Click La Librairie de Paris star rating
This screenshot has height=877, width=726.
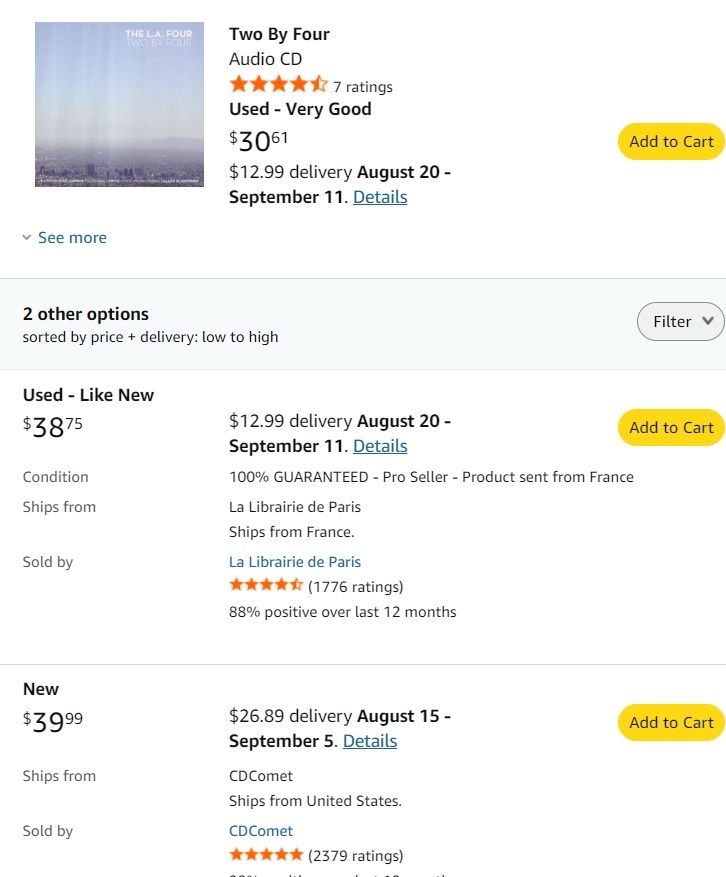pyautogui.click(x=266, y=585)
